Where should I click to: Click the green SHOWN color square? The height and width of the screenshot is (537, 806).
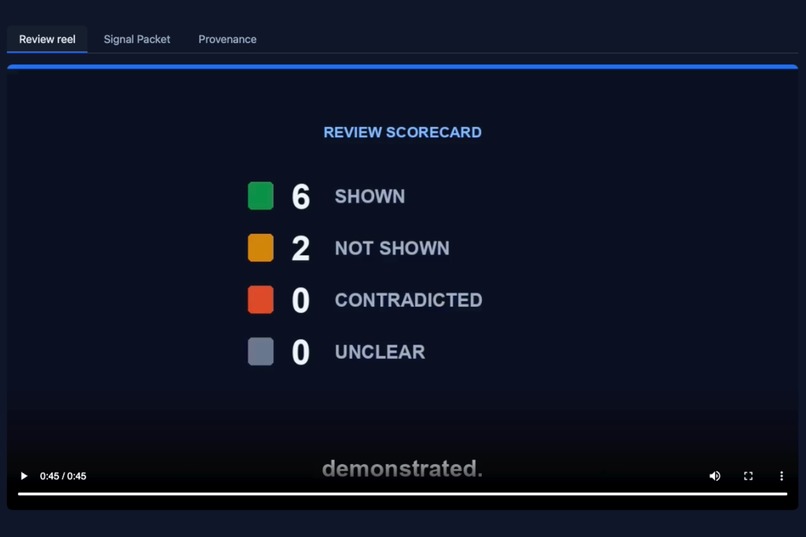(261, 196)
